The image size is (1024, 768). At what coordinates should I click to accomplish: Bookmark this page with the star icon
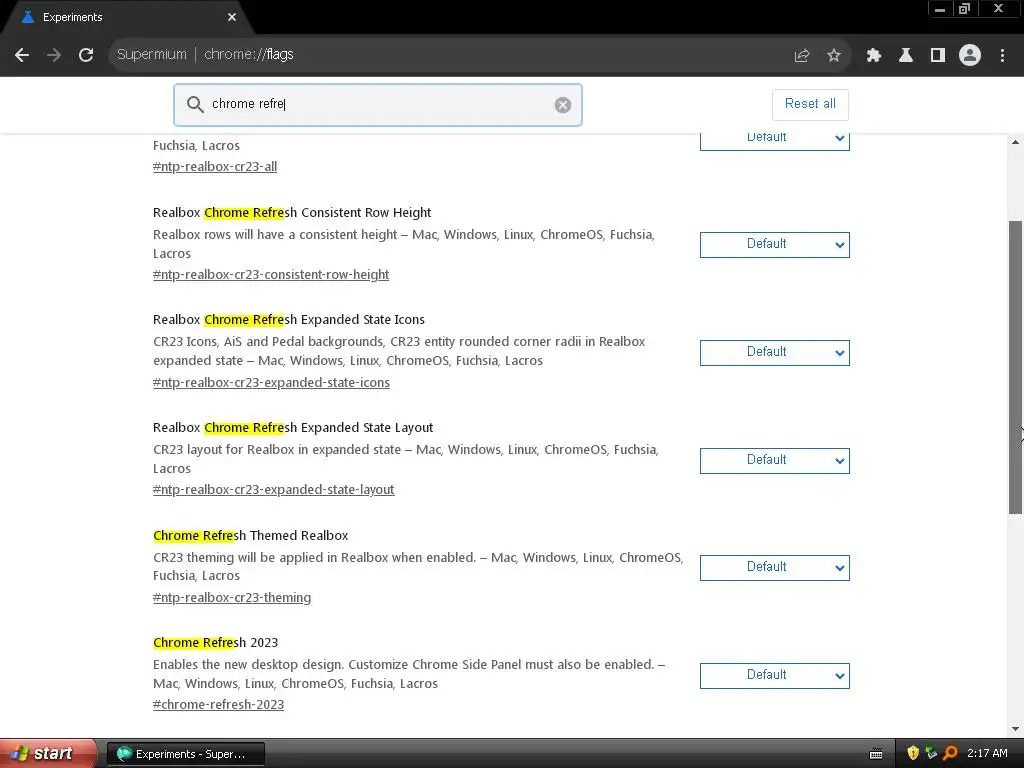[834, 56]
